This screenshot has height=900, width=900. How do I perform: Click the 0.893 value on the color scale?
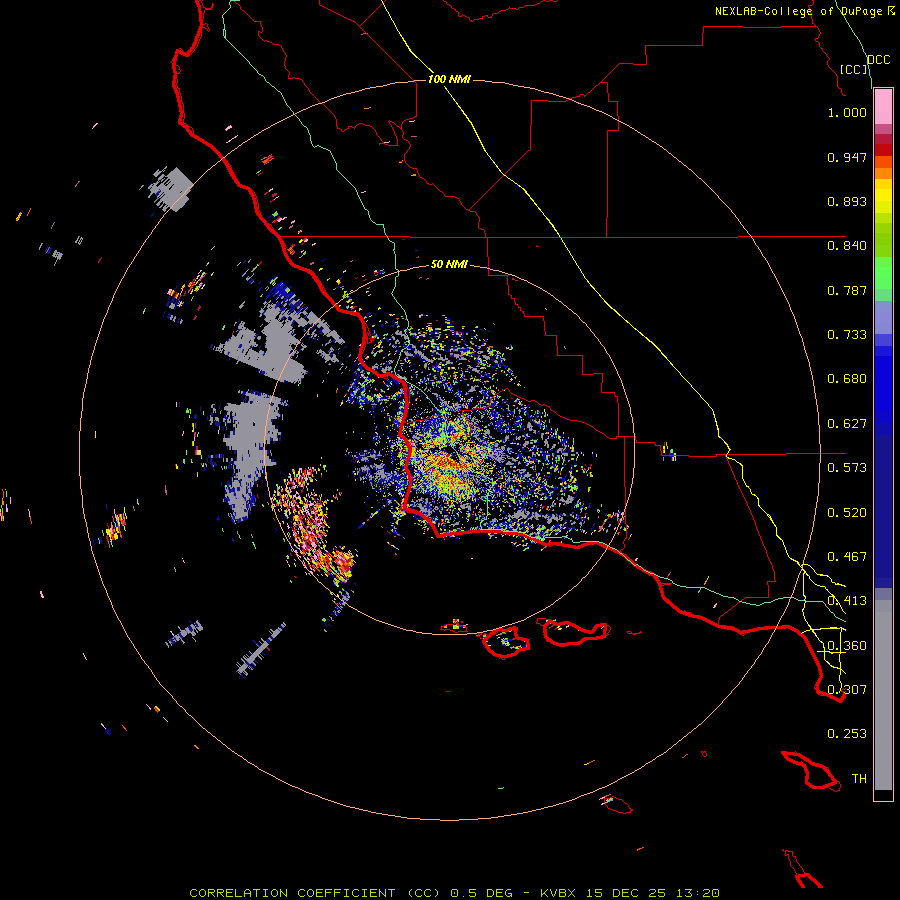click(847, 201)
